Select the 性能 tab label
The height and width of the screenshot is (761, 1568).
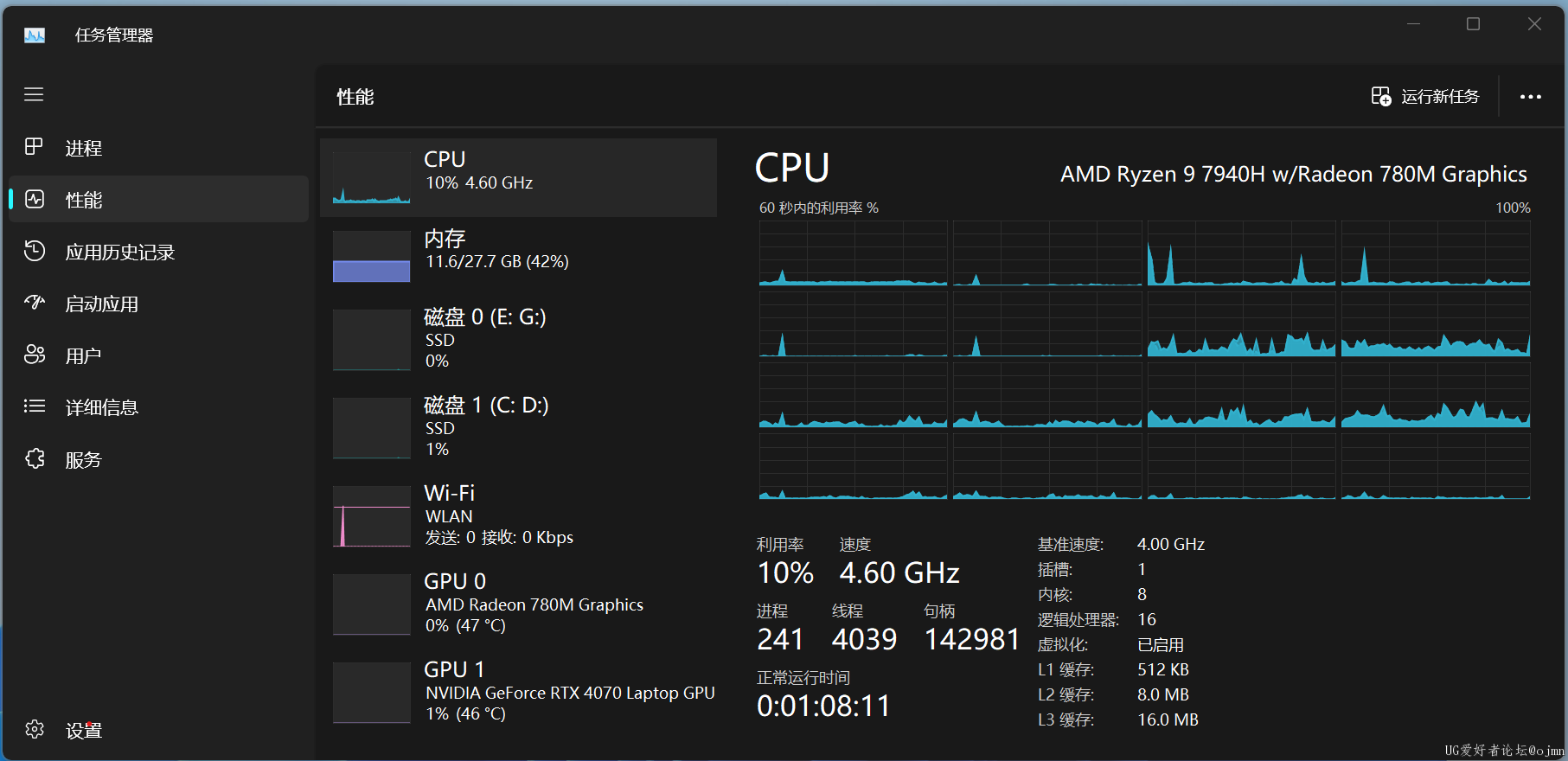(84, 200)
